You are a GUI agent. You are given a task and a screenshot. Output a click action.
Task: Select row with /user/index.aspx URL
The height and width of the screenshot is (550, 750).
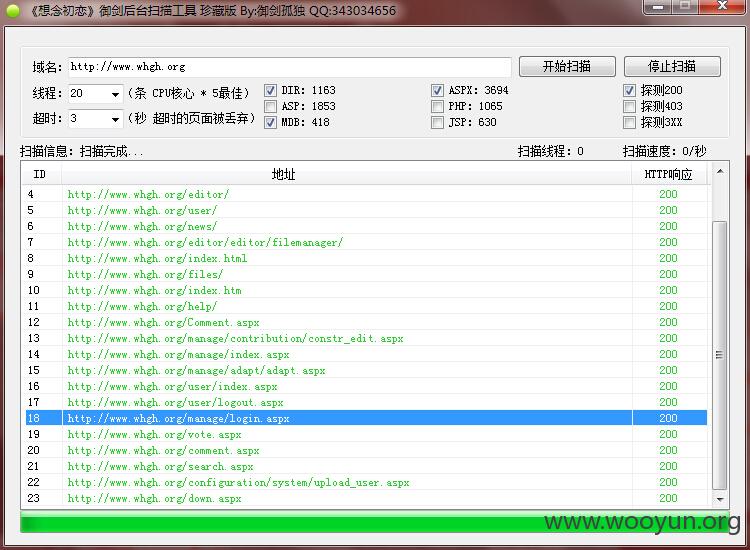pos(366,386)
